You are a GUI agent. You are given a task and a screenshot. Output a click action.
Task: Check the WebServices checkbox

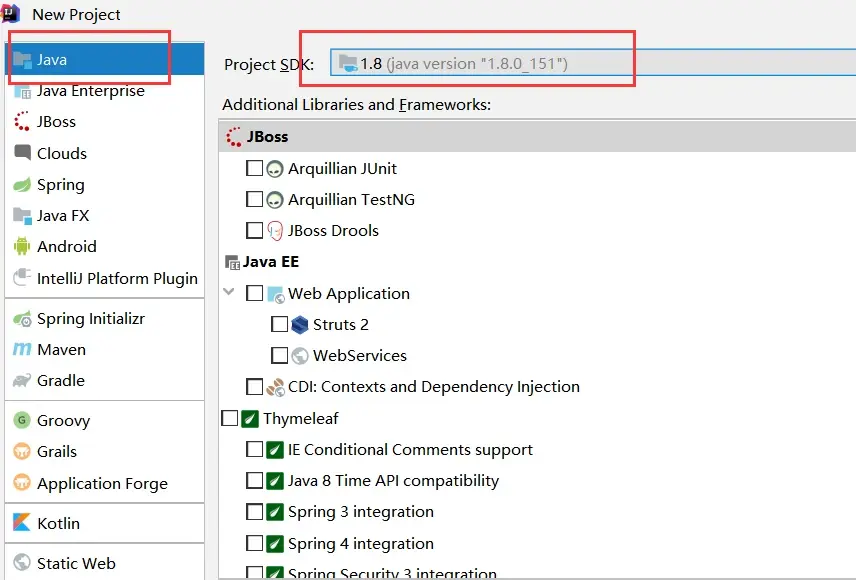point(280,356)
